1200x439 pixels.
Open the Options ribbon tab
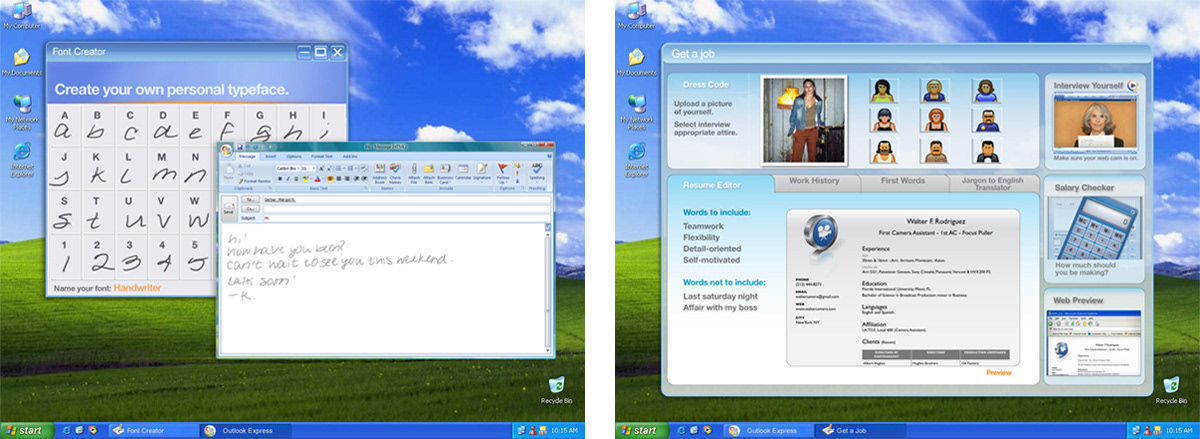pyautogui.click(x=294, y=157)
